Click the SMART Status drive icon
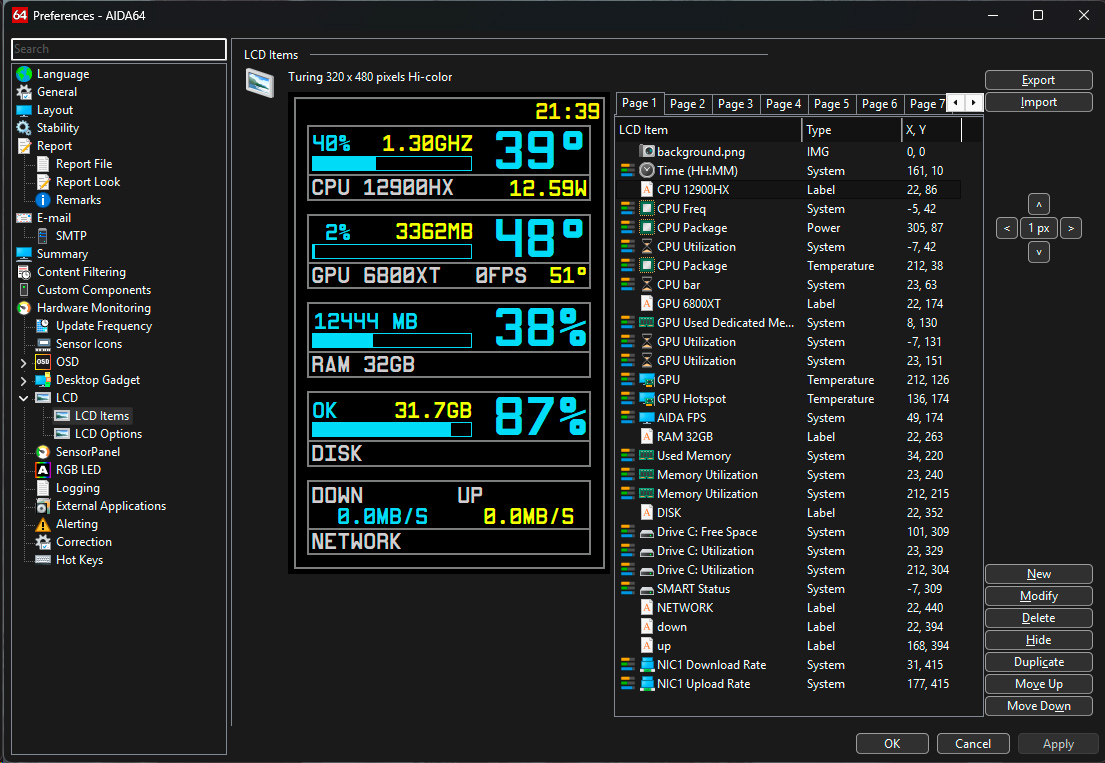 tap(647, 589)
